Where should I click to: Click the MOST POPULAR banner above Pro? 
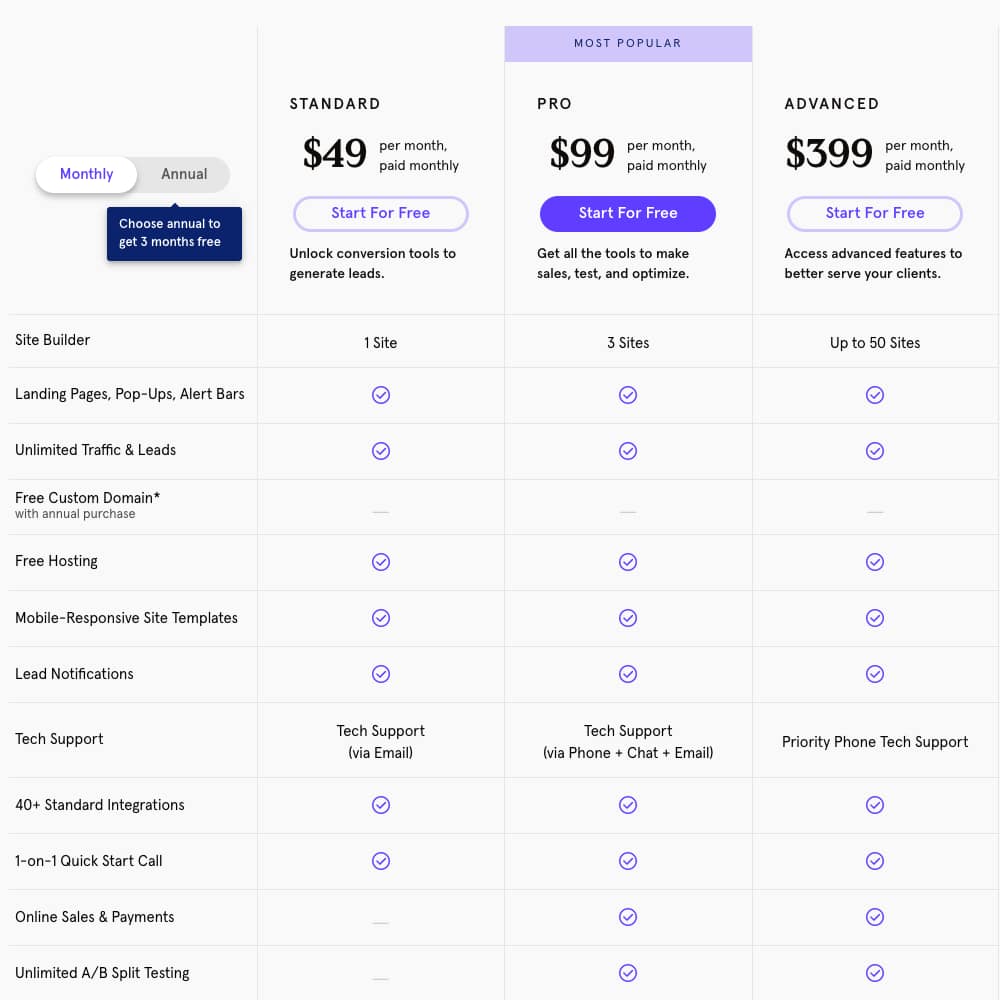628,43
